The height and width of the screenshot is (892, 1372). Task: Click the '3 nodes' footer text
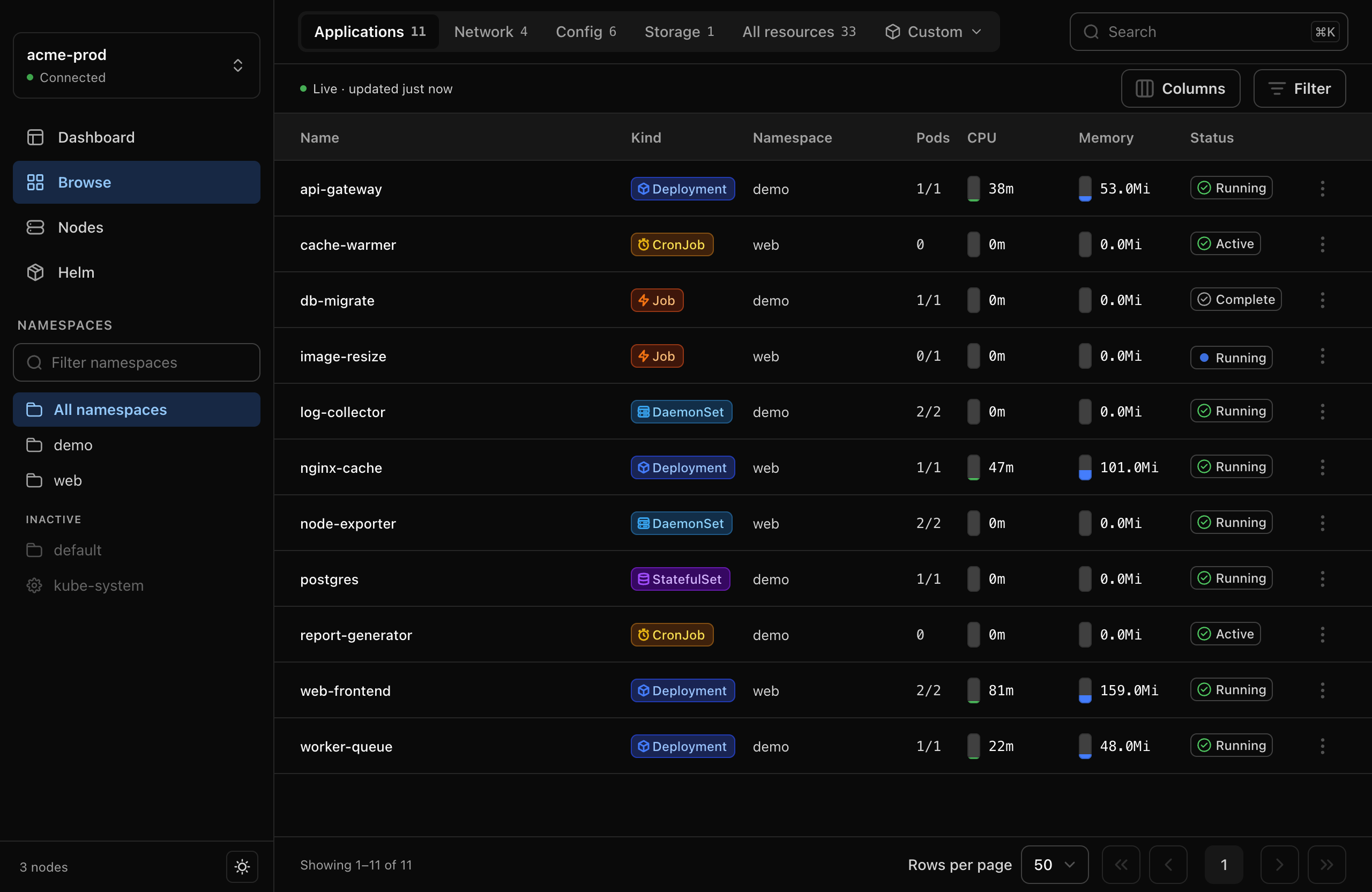tap(44, 867)
